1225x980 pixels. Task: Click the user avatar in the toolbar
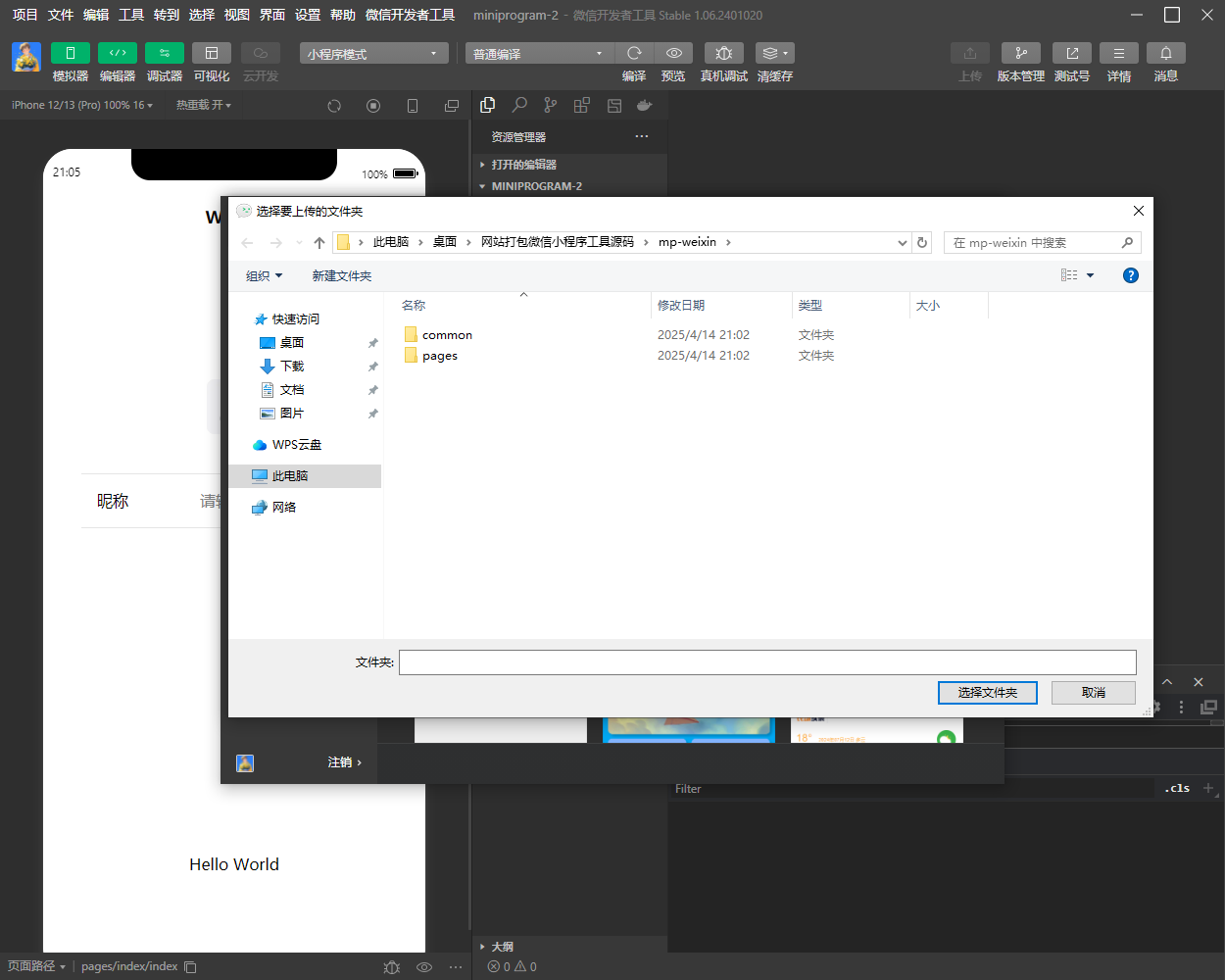click(x=26, y=57)
